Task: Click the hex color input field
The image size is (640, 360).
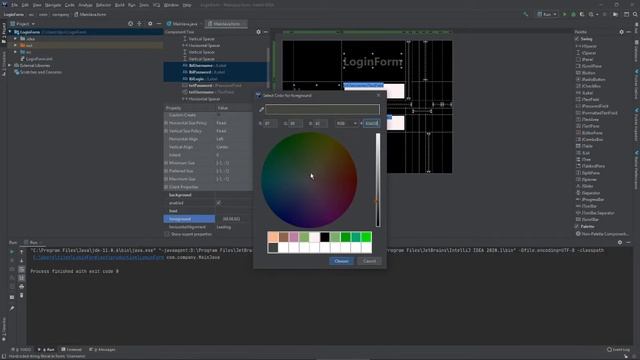Action: tap(371, 123)
